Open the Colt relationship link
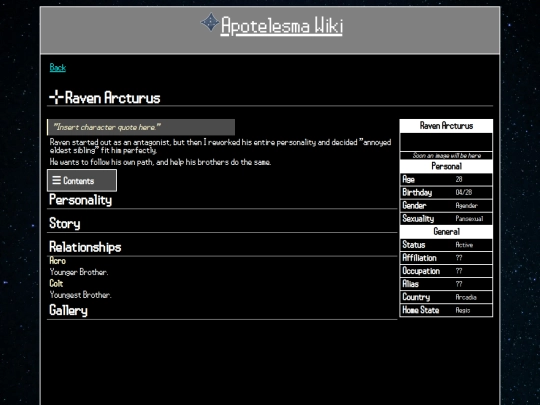Screen dimensions: 540x405 56,283
